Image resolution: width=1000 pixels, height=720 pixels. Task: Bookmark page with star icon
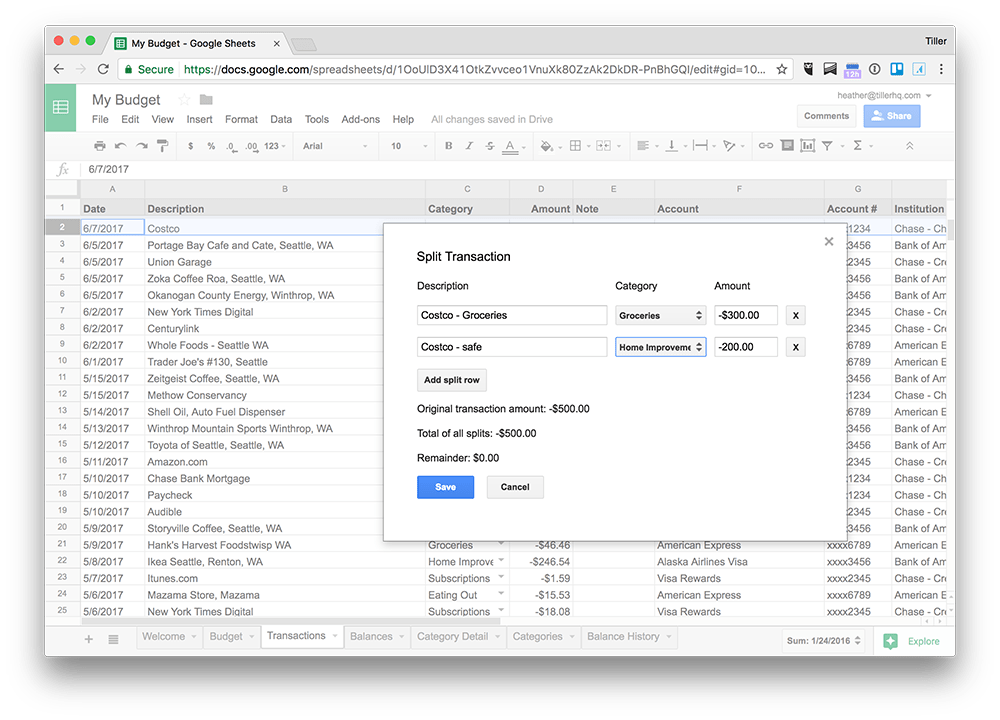[781, 69]
